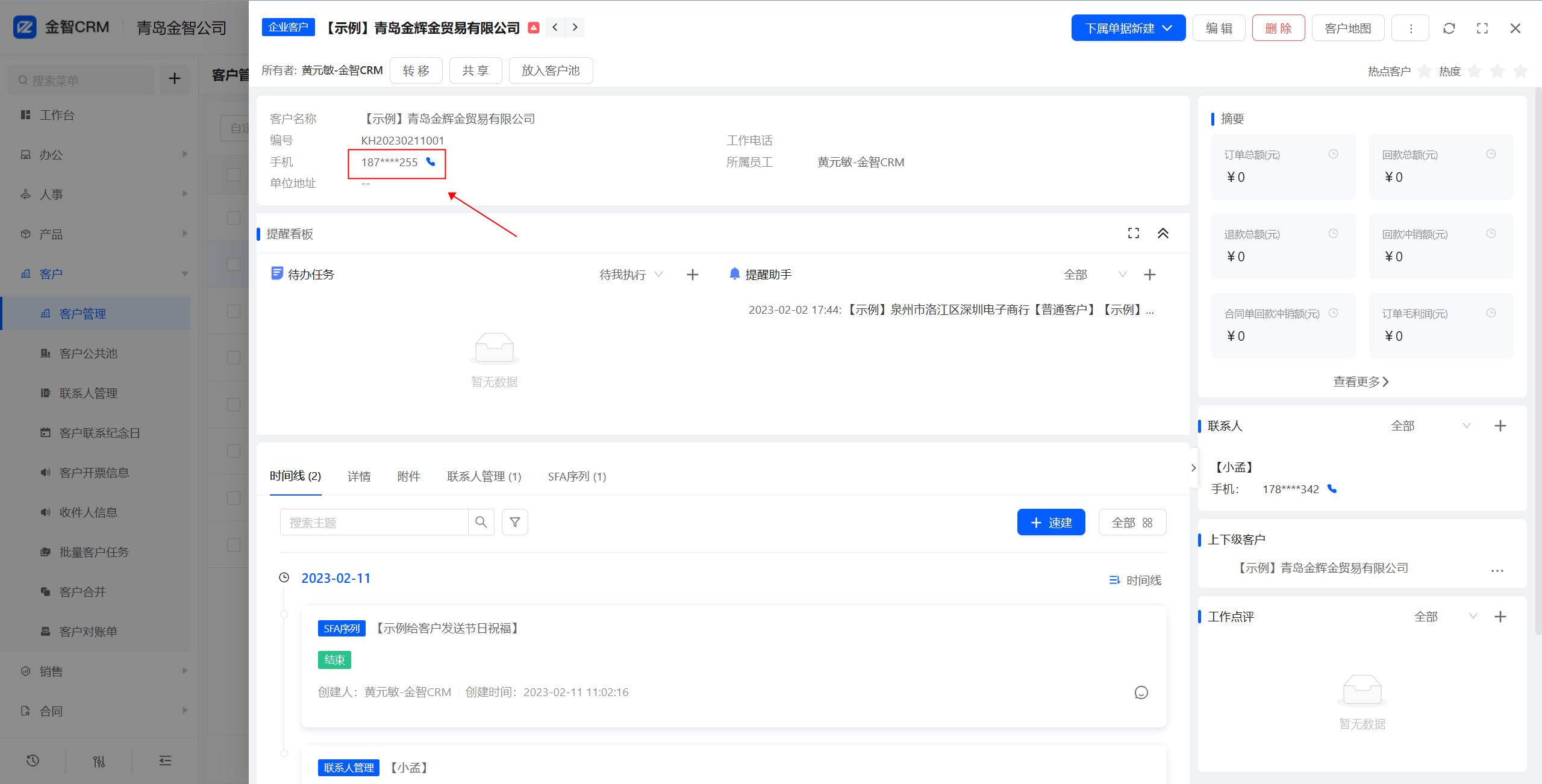Expand the 提醒看板 board to fullscreen

(1134, 234)
